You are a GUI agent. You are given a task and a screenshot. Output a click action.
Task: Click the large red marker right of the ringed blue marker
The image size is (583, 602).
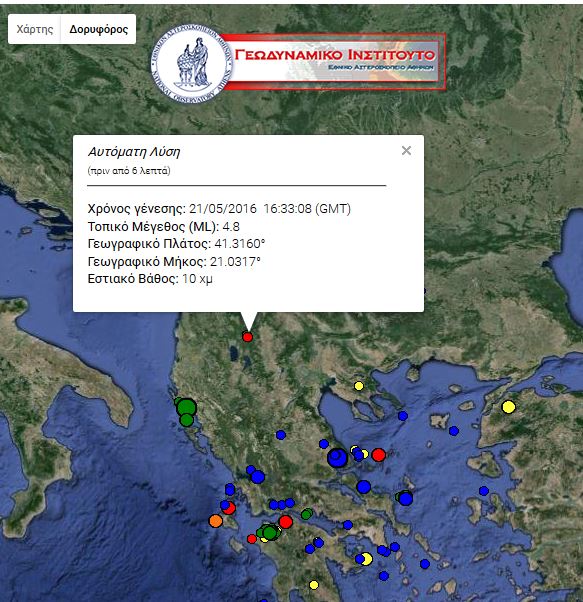click(x=378, y=455)
